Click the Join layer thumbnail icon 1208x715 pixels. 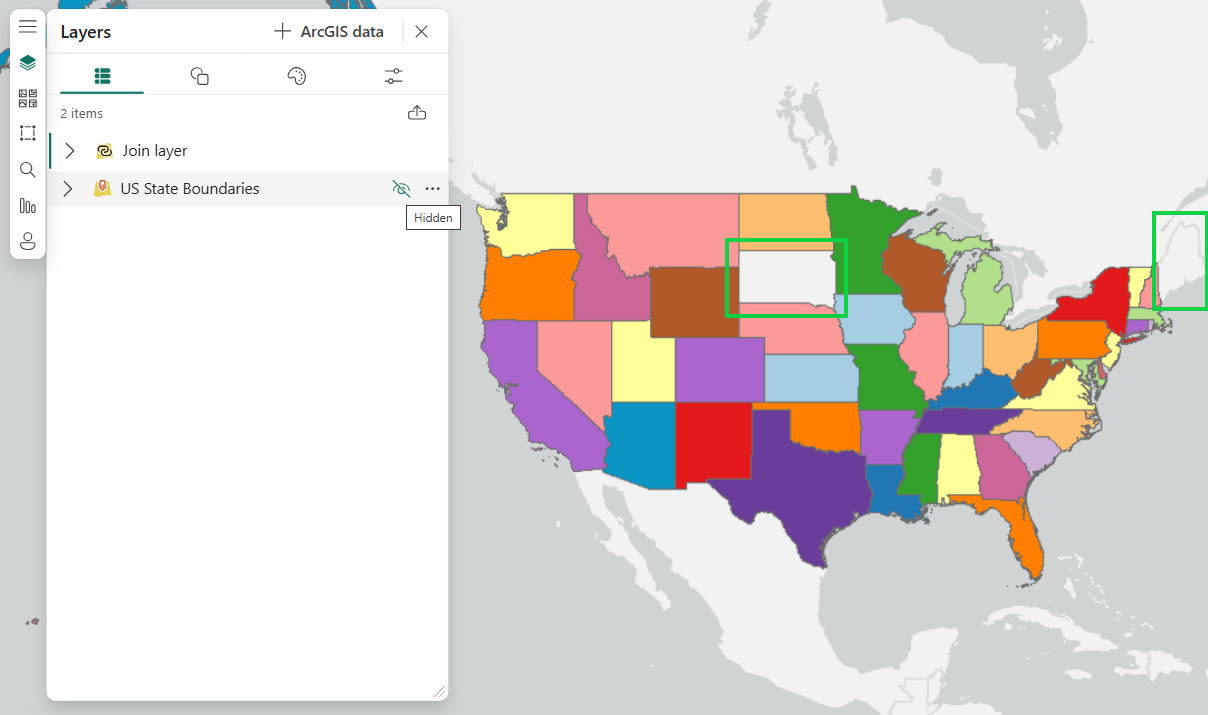tap(104, 150)
